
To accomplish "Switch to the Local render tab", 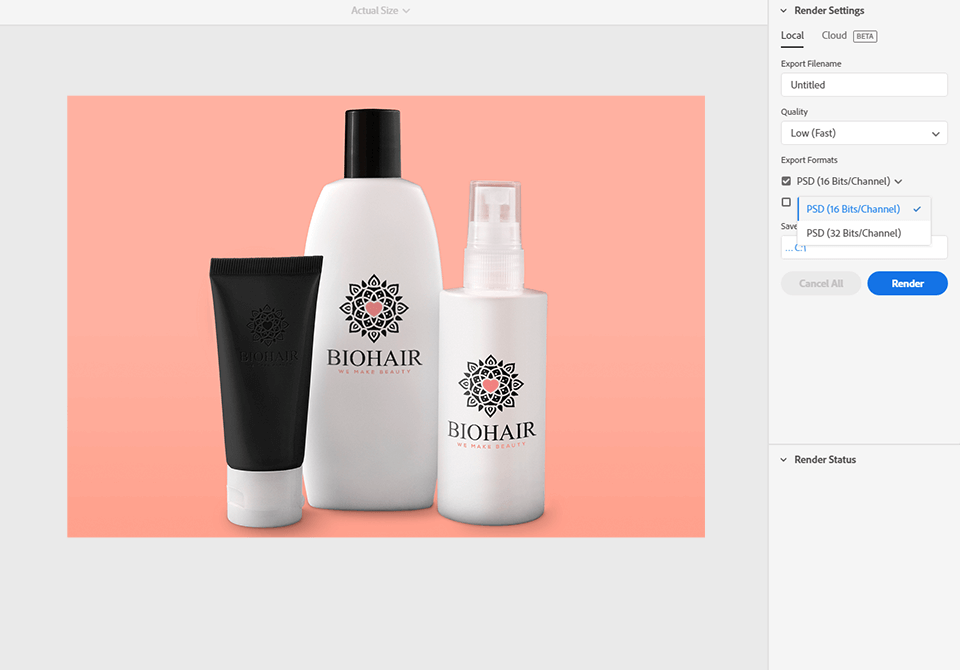I will [x=792, y=36].
